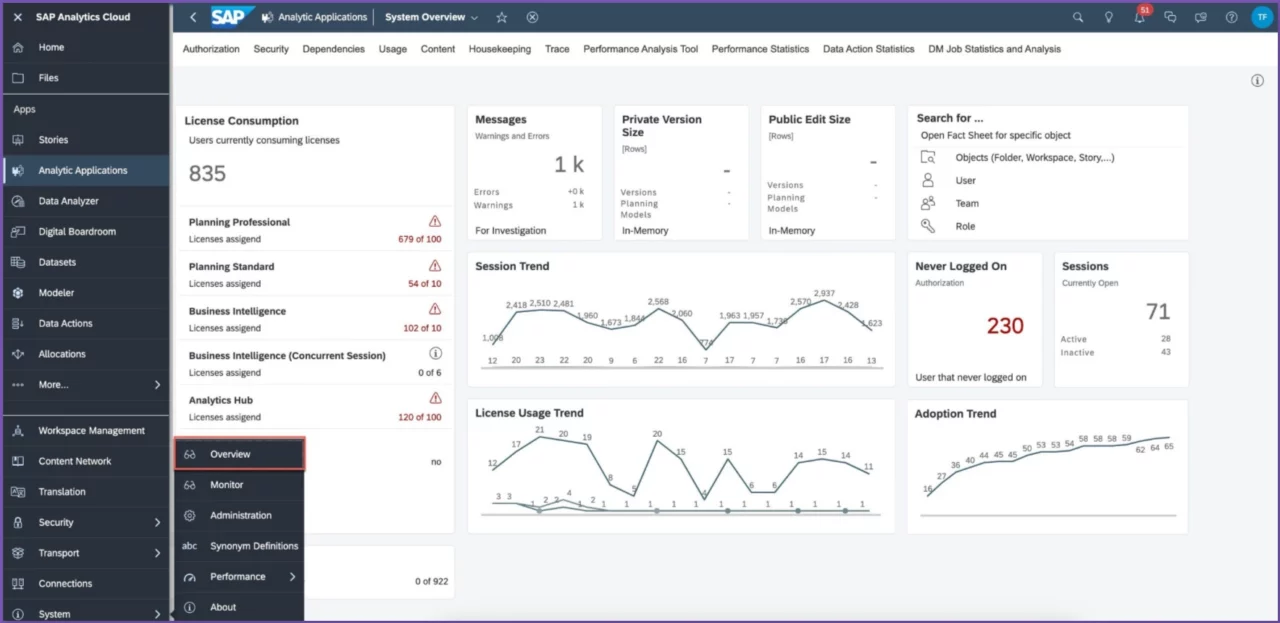Open the Performance Analysis Tool tab

point(640,49)
